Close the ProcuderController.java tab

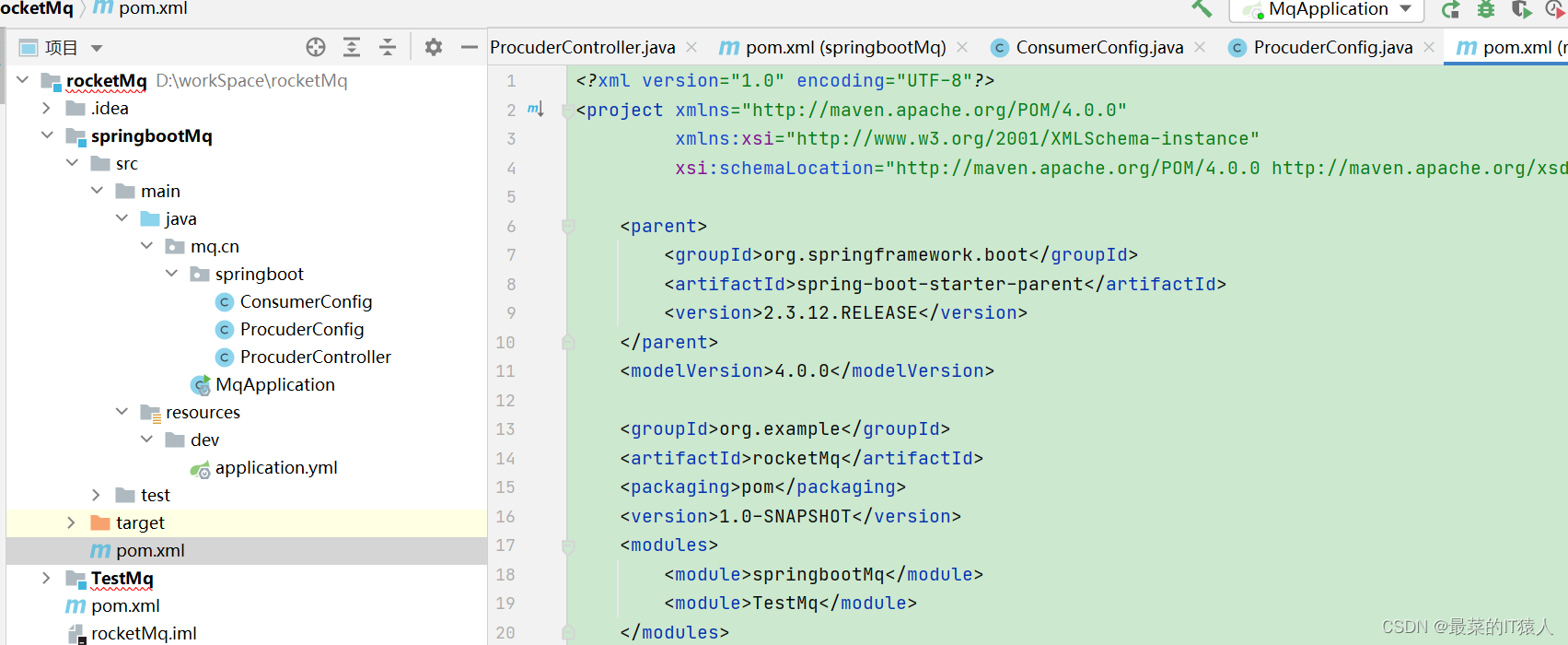691,47
